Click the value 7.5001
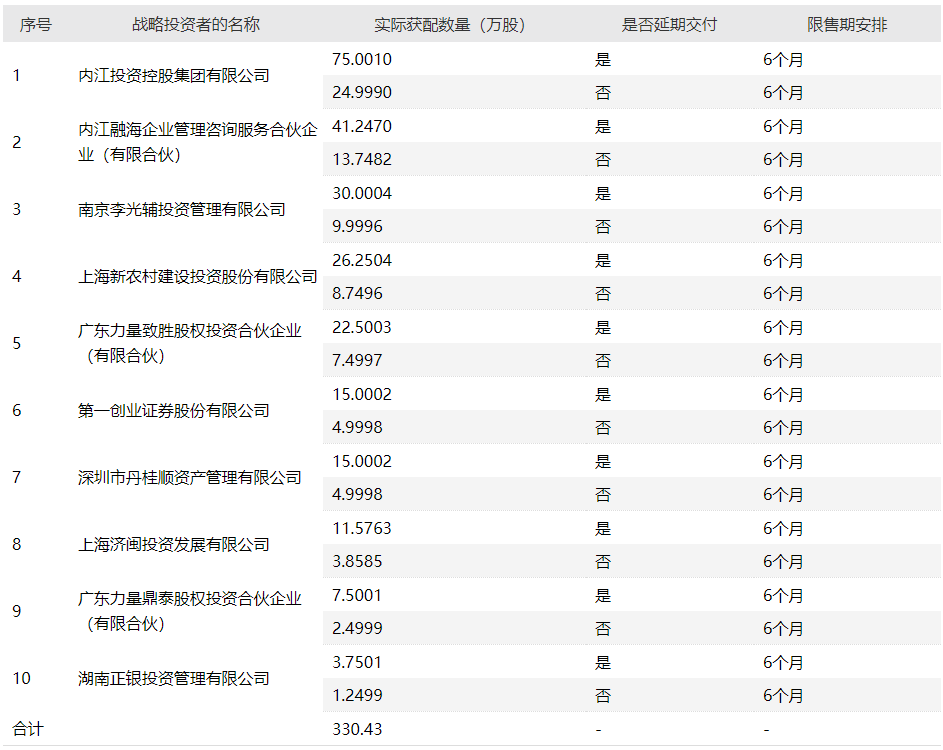943x750 pixels. point(357,595)
